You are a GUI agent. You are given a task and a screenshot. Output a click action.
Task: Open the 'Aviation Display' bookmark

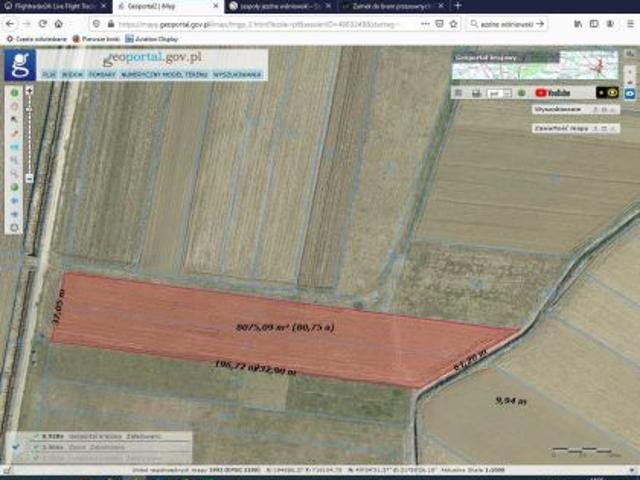click(152, 39)
